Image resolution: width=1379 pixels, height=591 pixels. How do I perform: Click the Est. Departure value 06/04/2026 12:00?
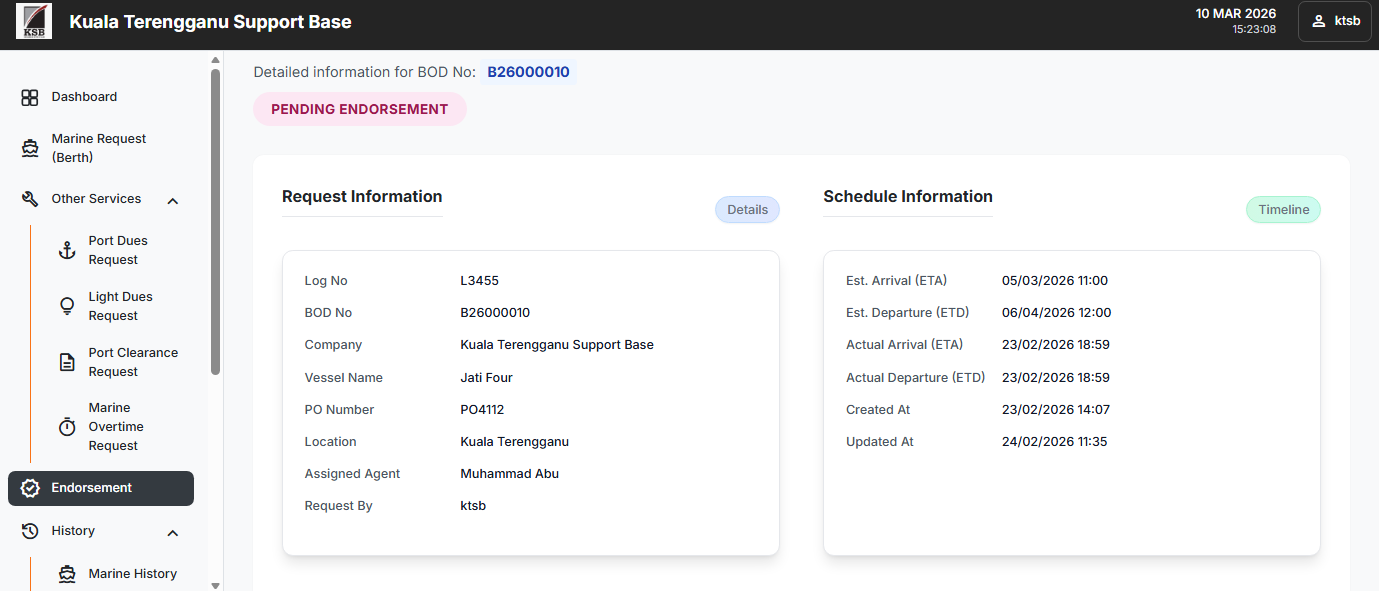(1056, 313)
